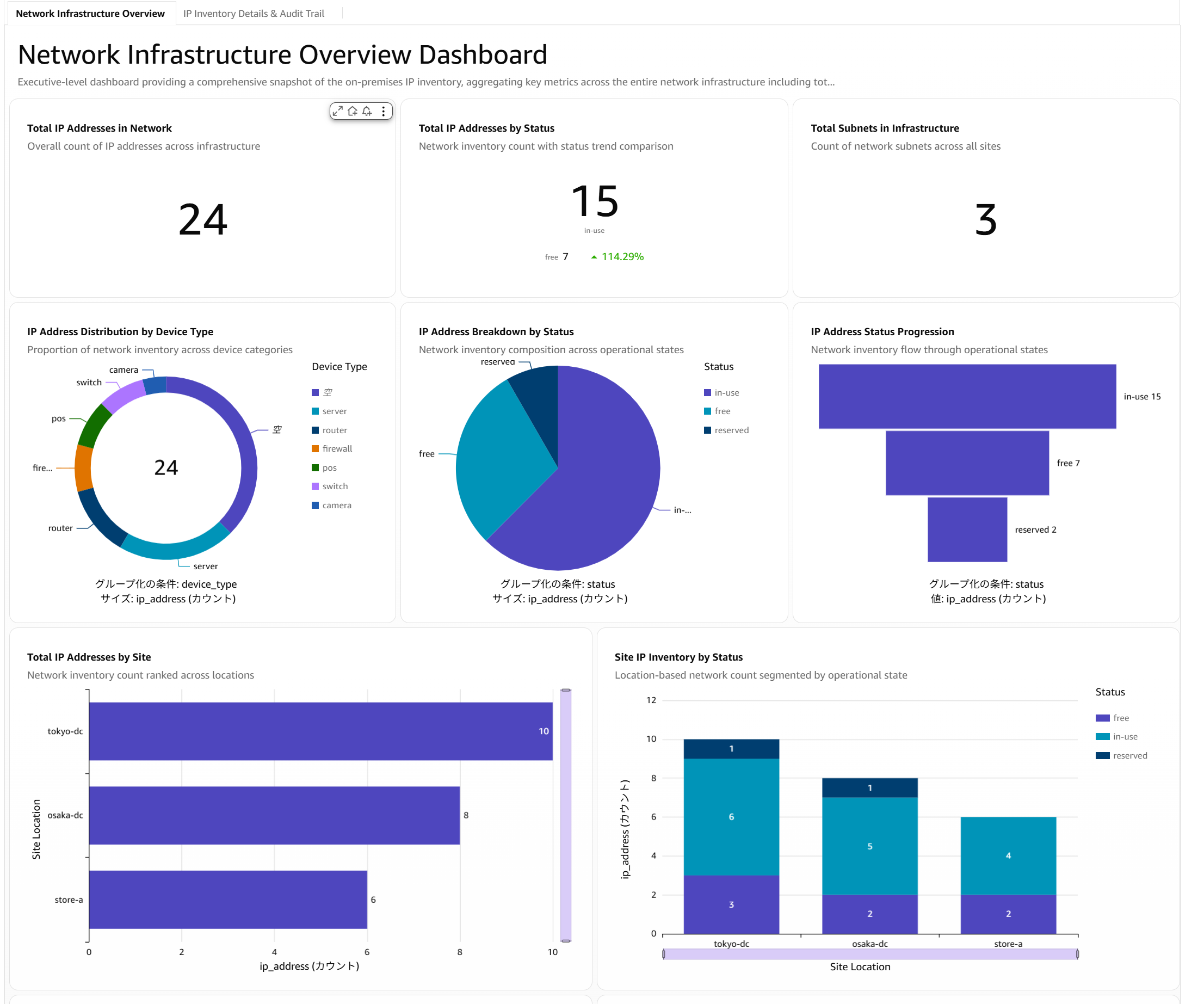Create alert with bell-plus icon
This screenshot has width=1204, height=1004.
click(x=367, y=111)
